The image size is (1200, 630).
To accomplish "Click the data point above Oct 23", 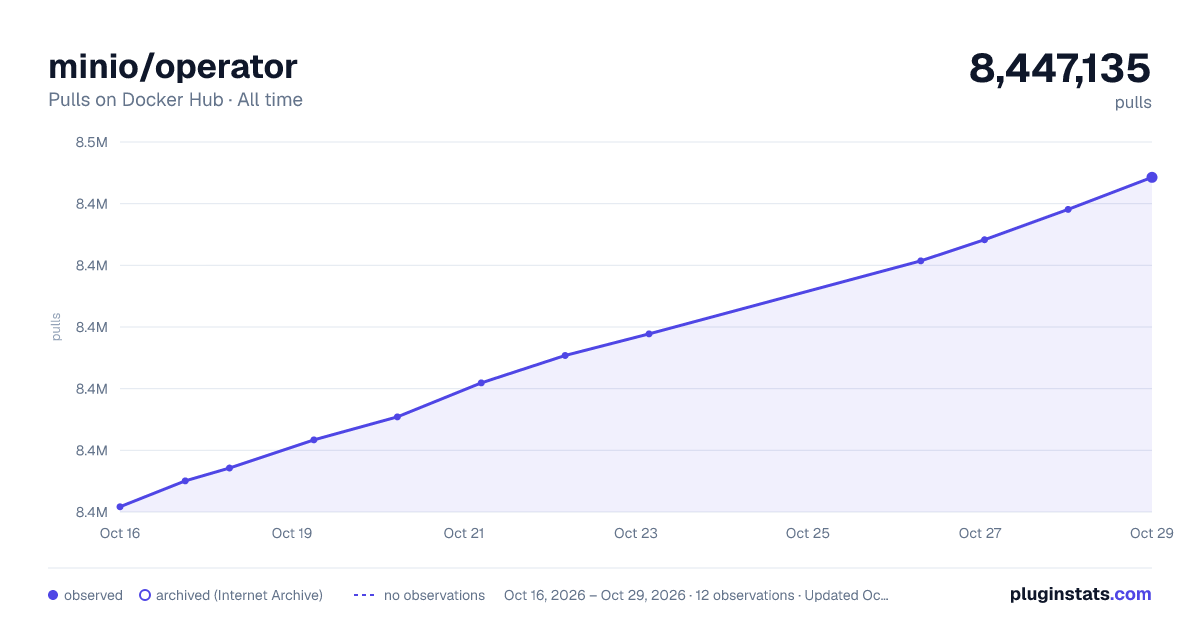I will [x=649, y=334].
